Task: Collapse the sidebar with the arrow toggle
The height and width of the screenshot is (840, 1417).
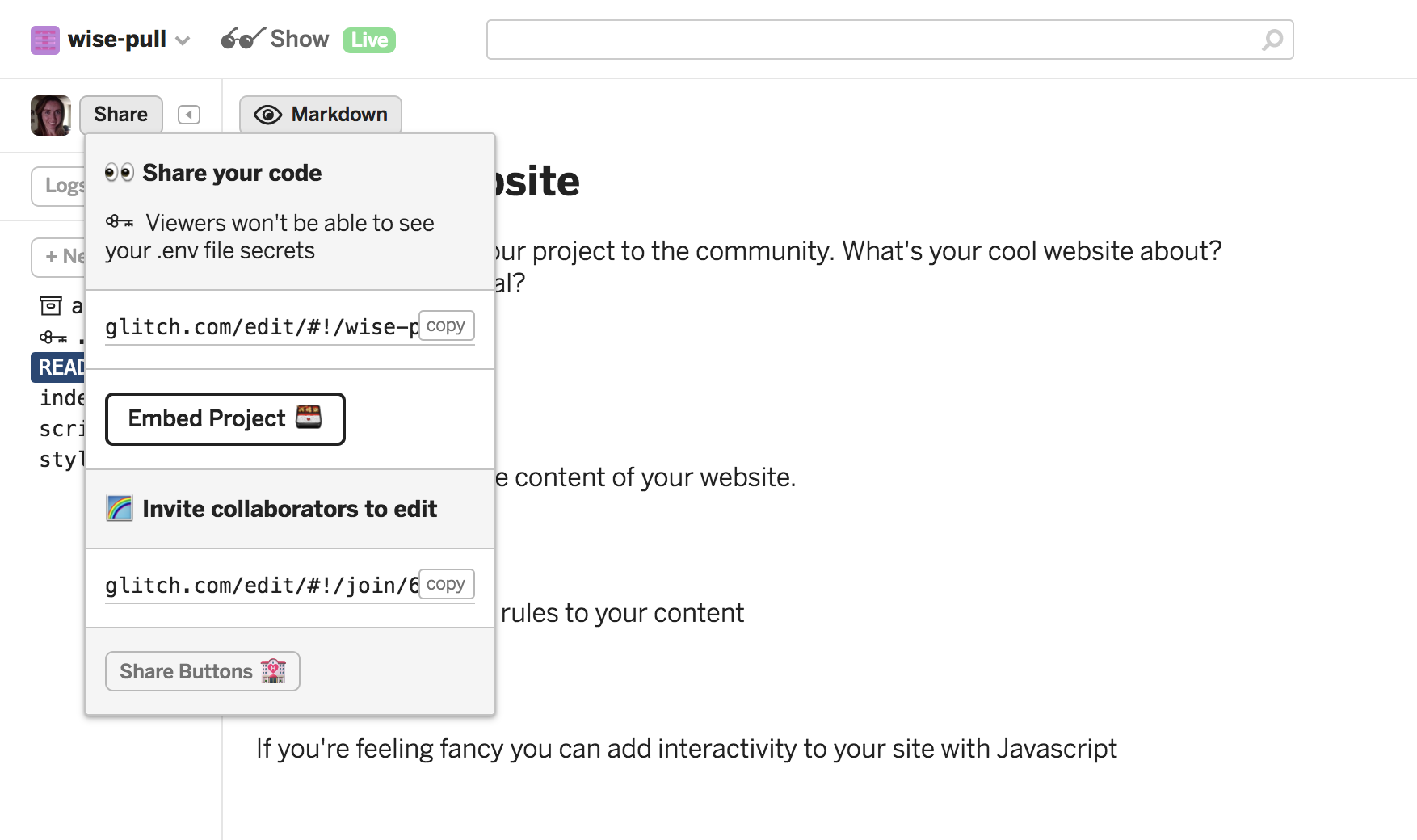Action: pyautogui.click(x=189, y=115)
